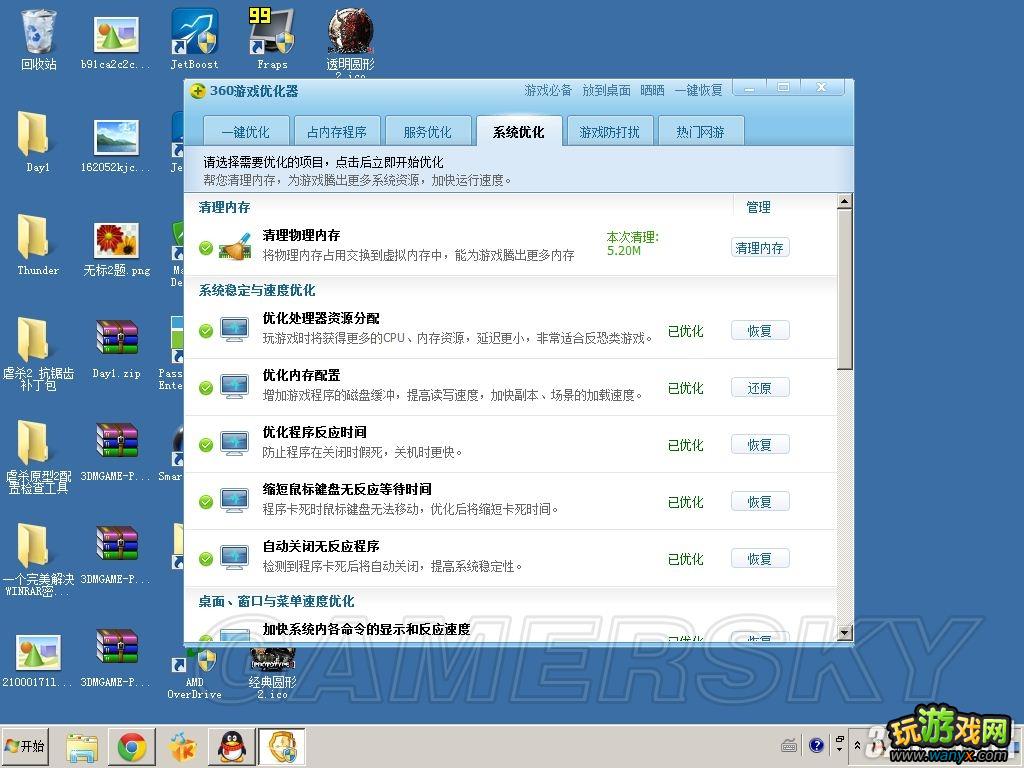1024x768 pixels.
Task: Open QQ penguin icon in the taskbar
Action: (231, 747)
